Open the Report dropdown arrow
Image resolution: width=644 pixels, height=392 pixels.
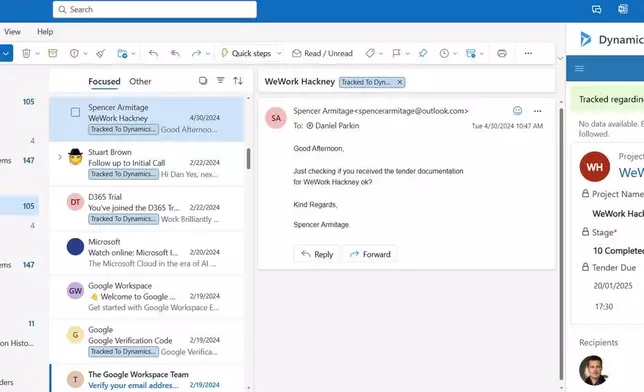pyautogui.click(x=85, y=54)
